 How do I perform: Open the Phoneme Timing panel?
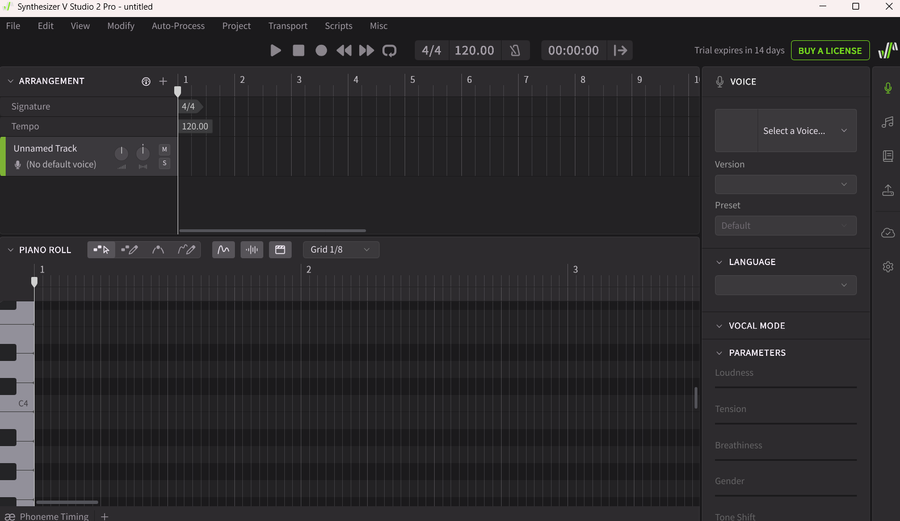coord(47,516)
